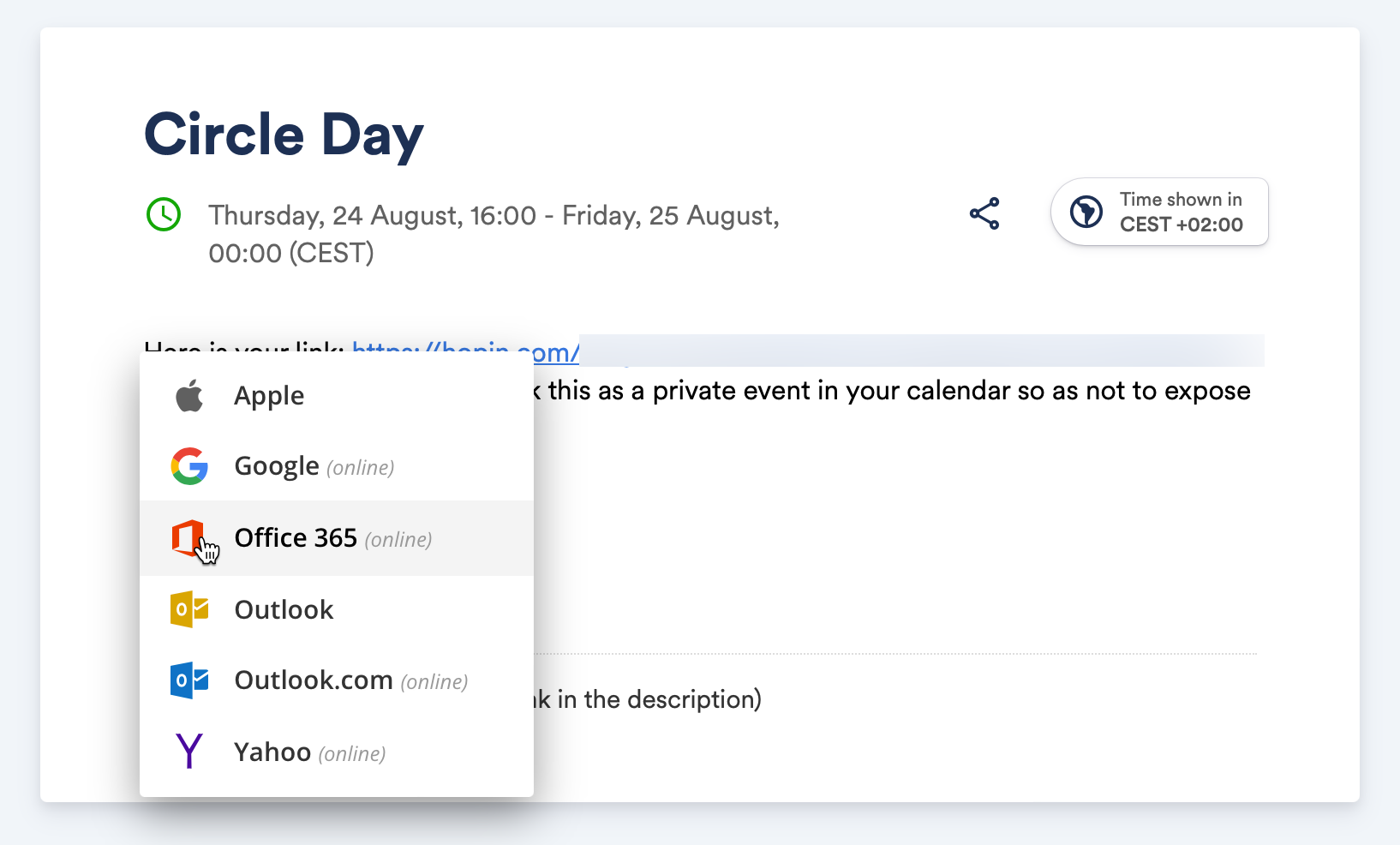Click the yellow Outlook icon
This screenshot has height=845, width=1400.
[189, 609]
